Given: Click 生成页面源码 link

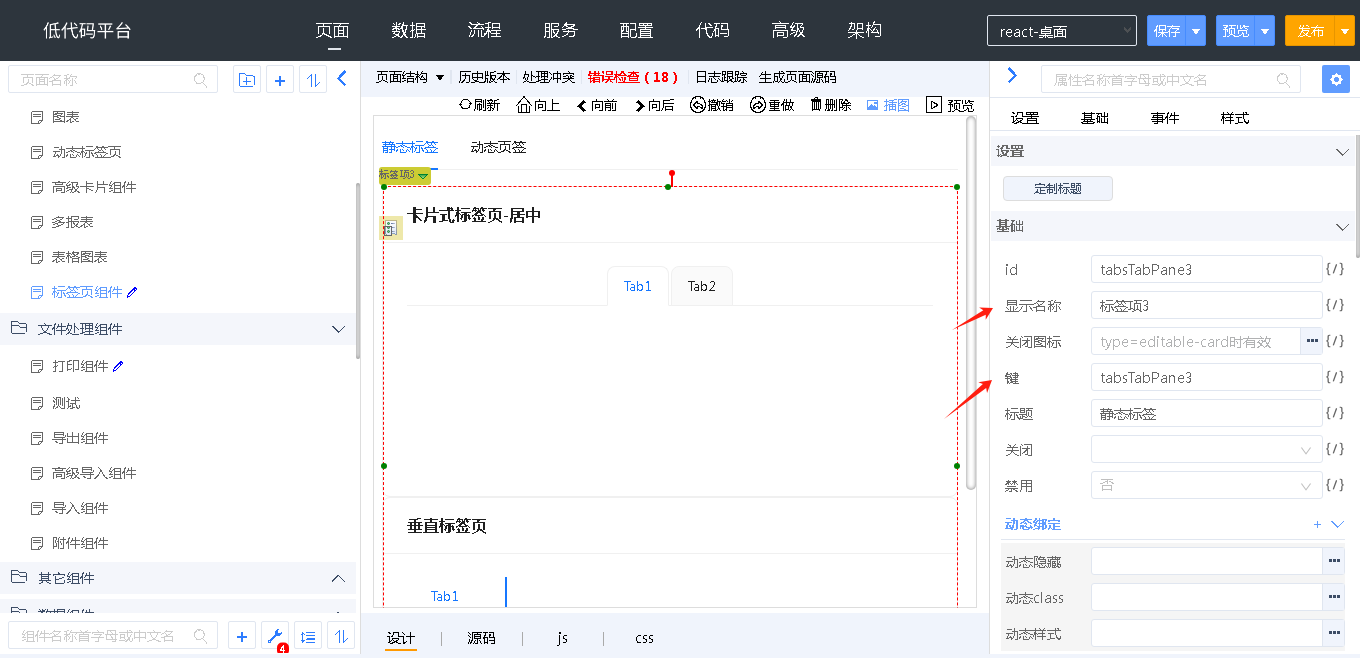Looking at the screenshot, I should pyautogui.click(x=797, y=77).
